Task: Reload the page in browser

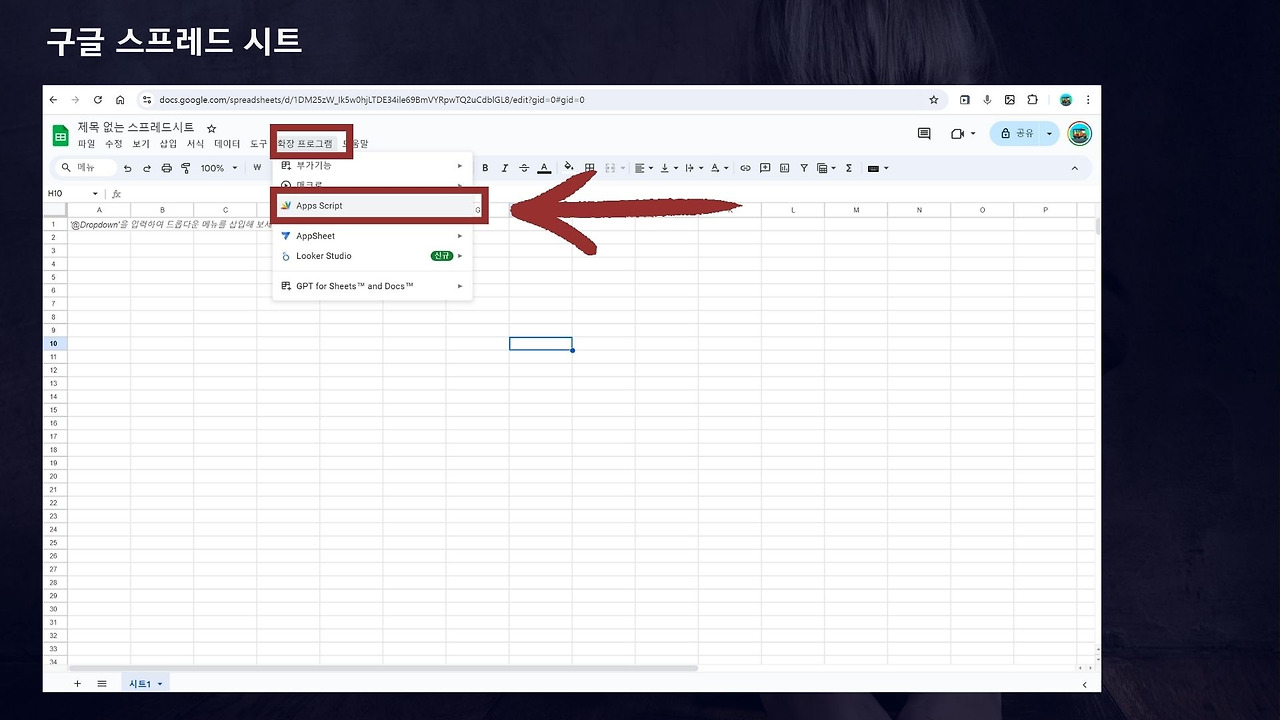Action: click(98, 100)
